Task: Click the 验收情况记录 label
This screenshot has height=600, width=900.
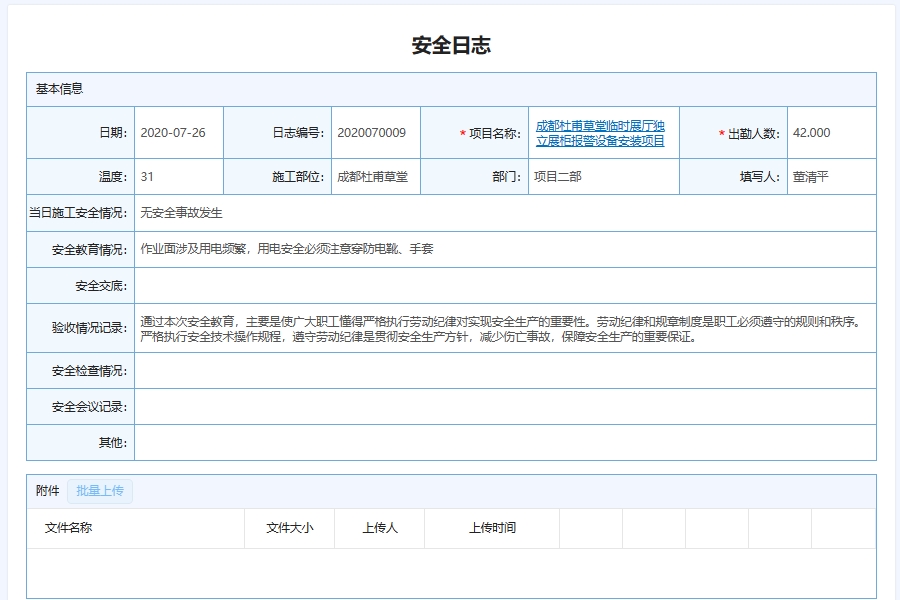Action: coord(90,328)
